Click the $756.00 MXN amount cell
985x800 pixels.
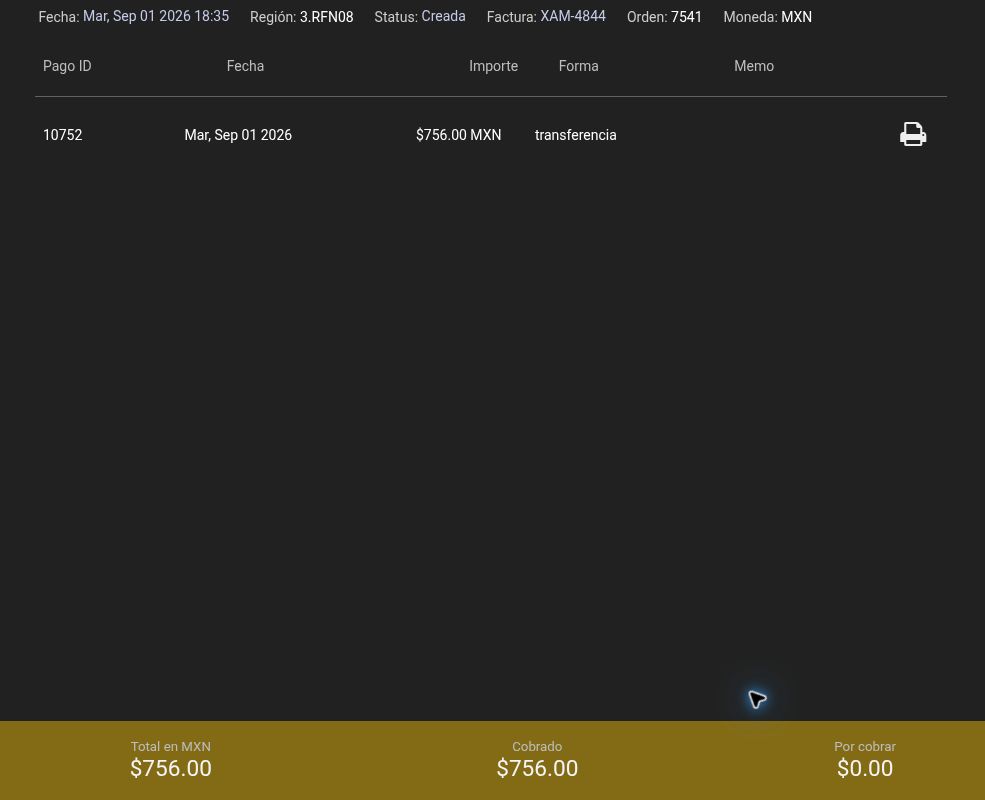pyautogui.click(x=459, y=135)
